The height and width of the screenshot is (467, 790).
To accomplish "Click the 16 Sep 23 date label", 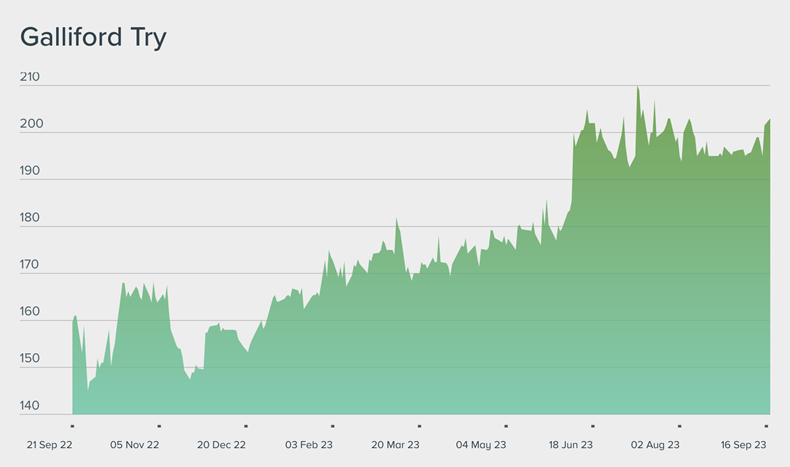I will [743, 445].
